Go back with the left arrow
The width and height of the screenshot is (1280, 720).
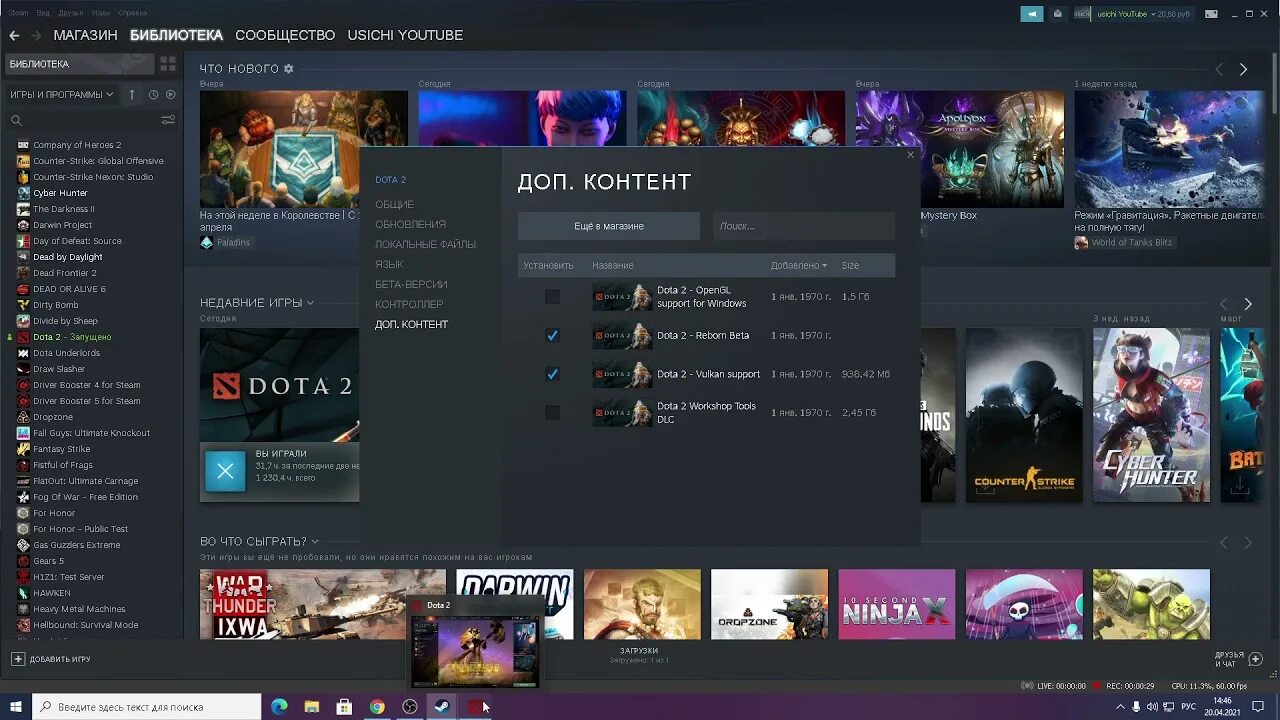click(x=14, y=35)
